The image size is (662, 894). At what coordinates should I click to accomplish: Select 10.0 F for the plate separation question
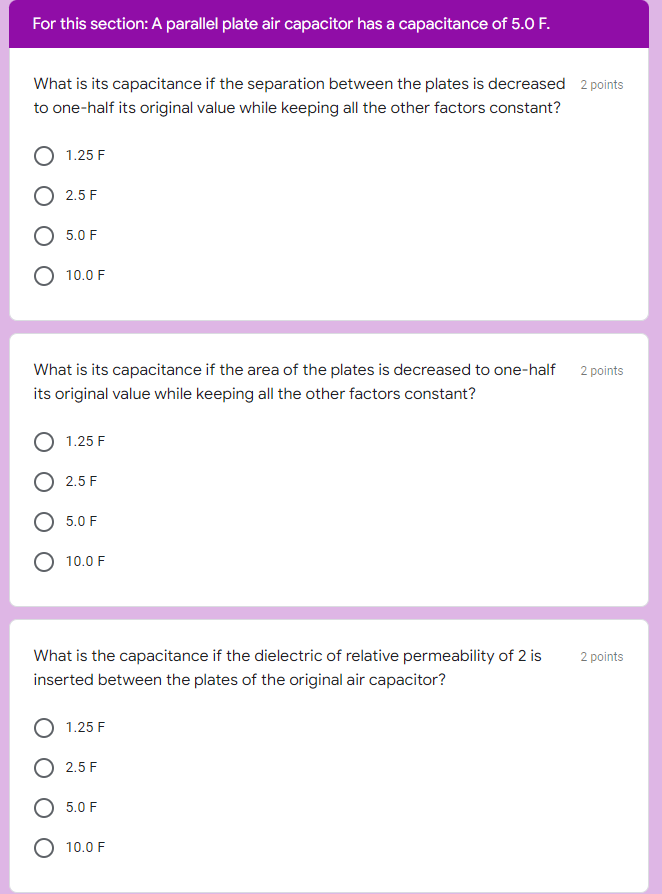pyautogui.click(x=44, y=275)
